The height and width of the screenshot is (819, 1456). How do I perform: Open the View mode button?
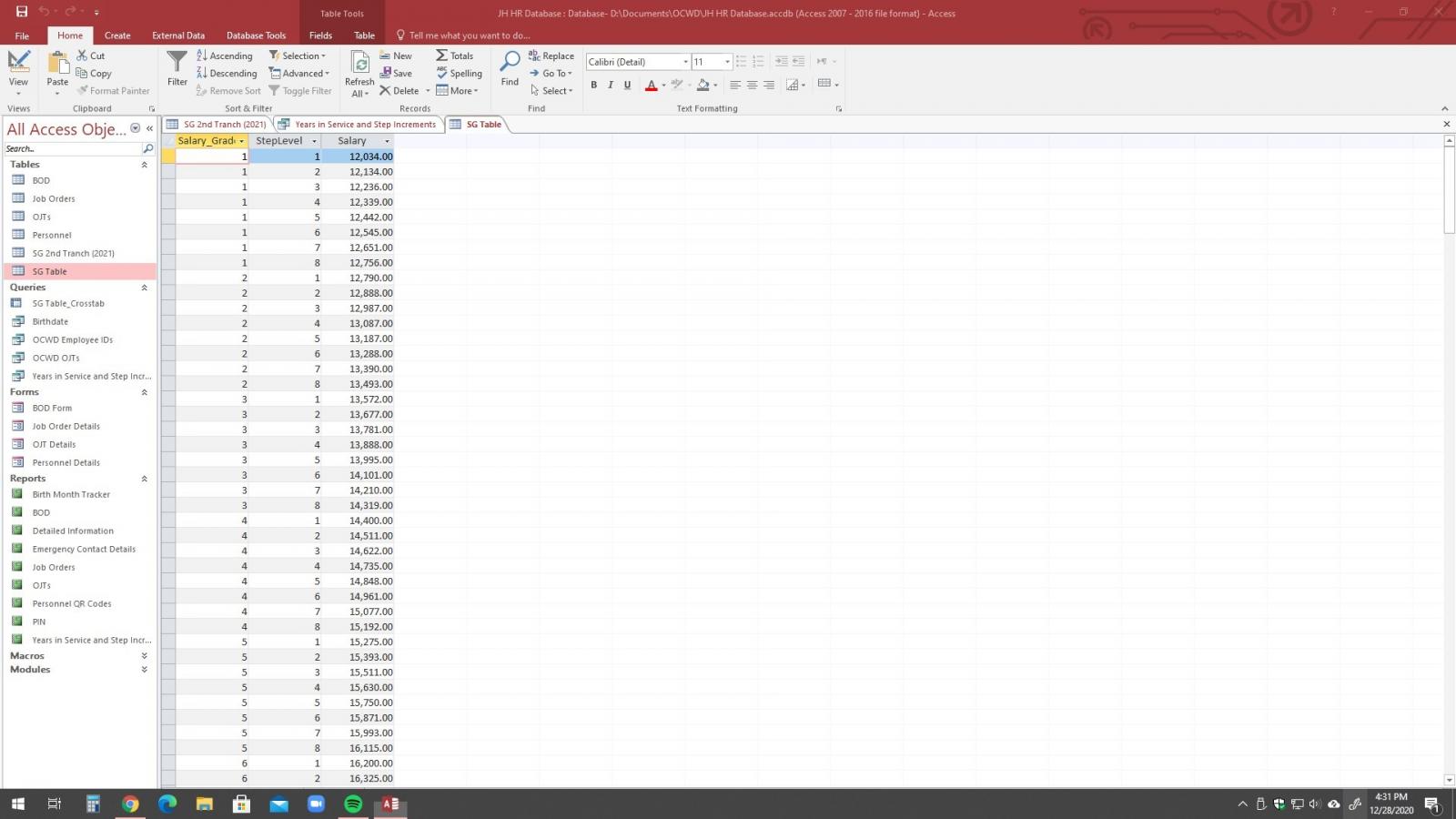coord(18,73)
